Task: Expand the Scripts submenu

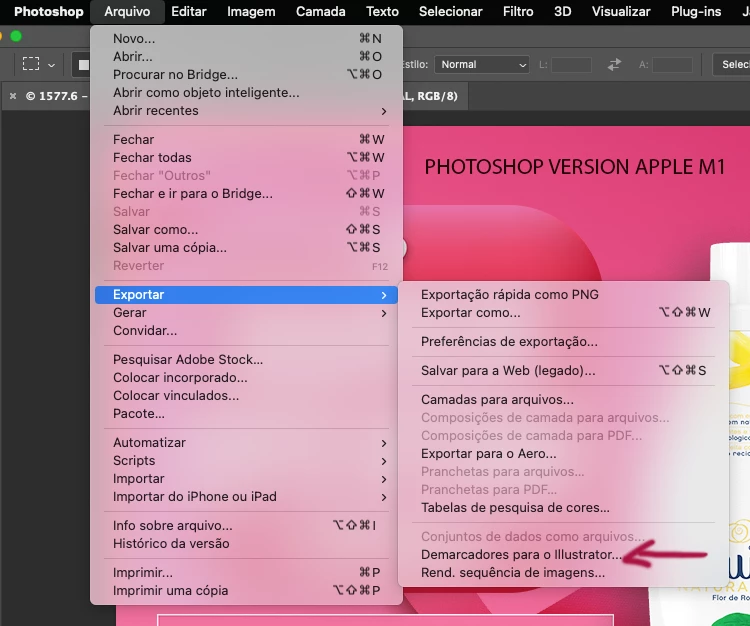Action: [246, 461]
